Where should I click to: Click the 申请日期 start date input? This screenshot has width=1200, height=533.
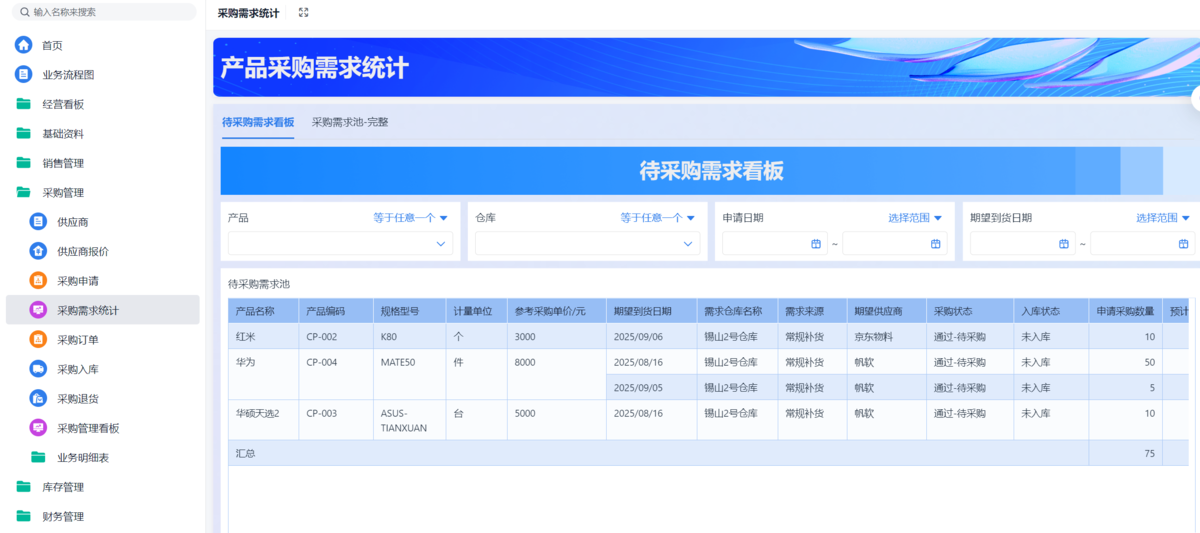point(774,244)
